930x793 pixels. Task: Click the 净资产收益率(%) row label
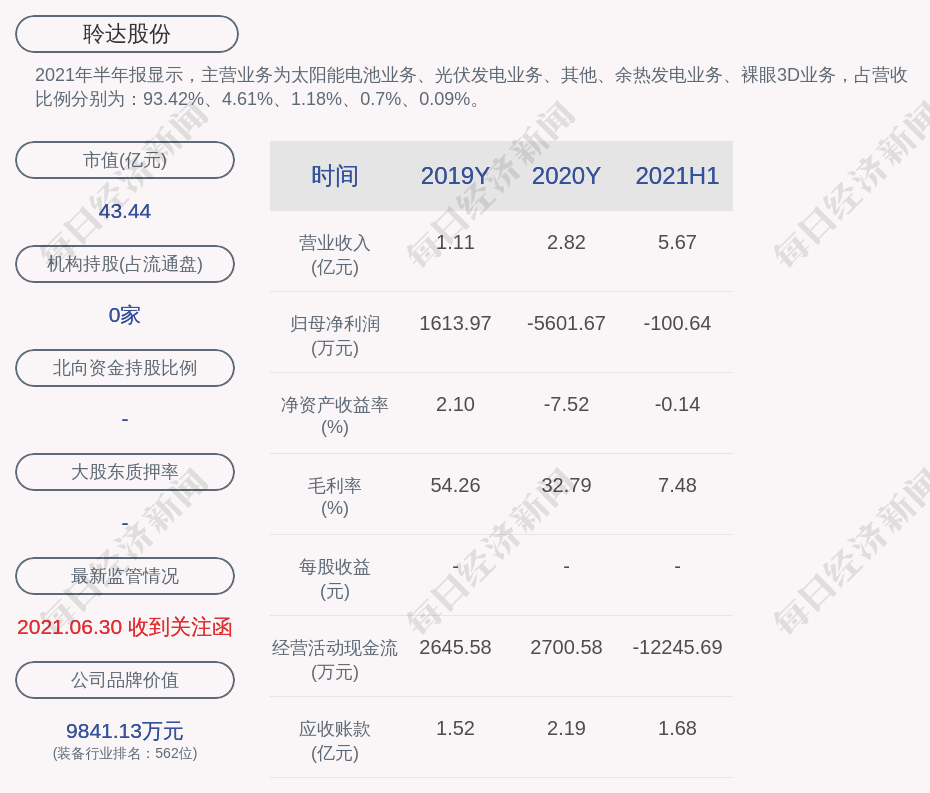[335, 416]
